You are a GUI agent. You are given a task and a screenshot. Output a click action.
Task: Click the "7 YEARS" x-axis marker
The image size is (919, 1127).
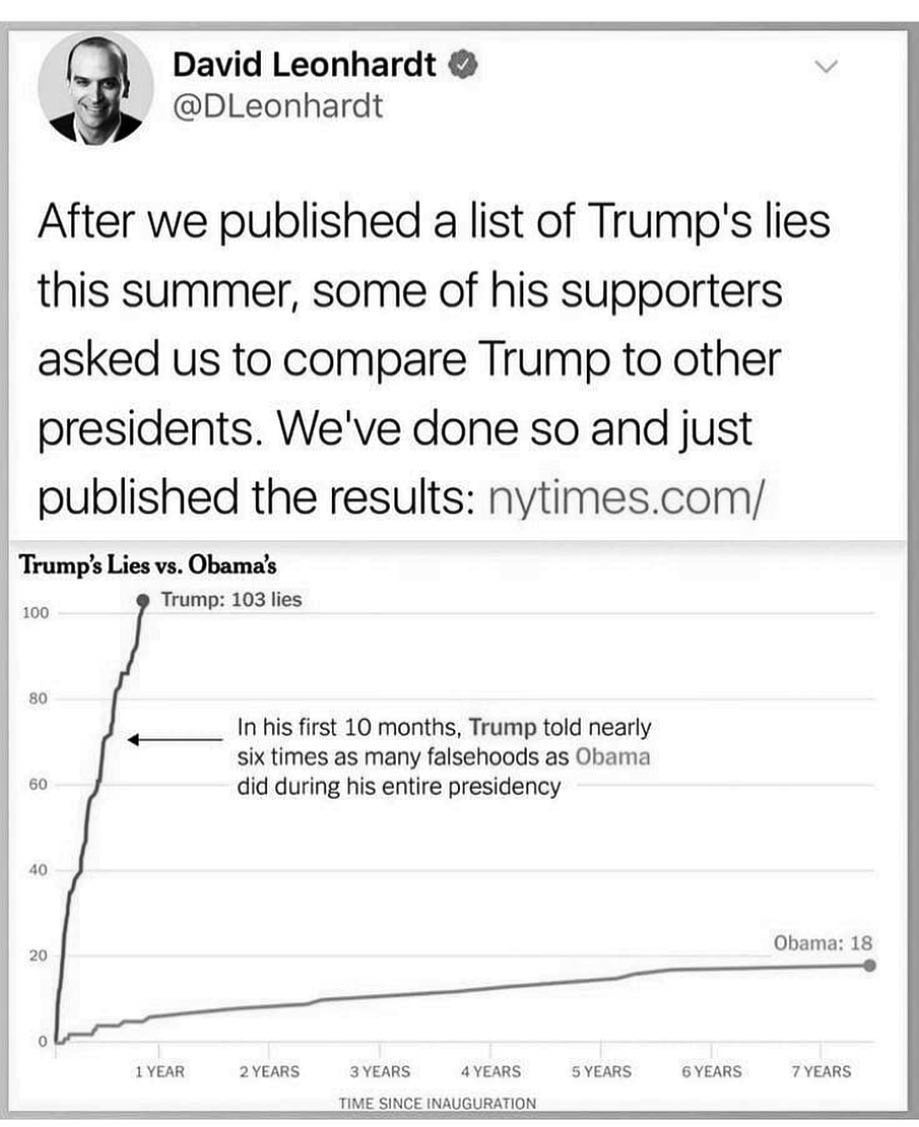821,1071
